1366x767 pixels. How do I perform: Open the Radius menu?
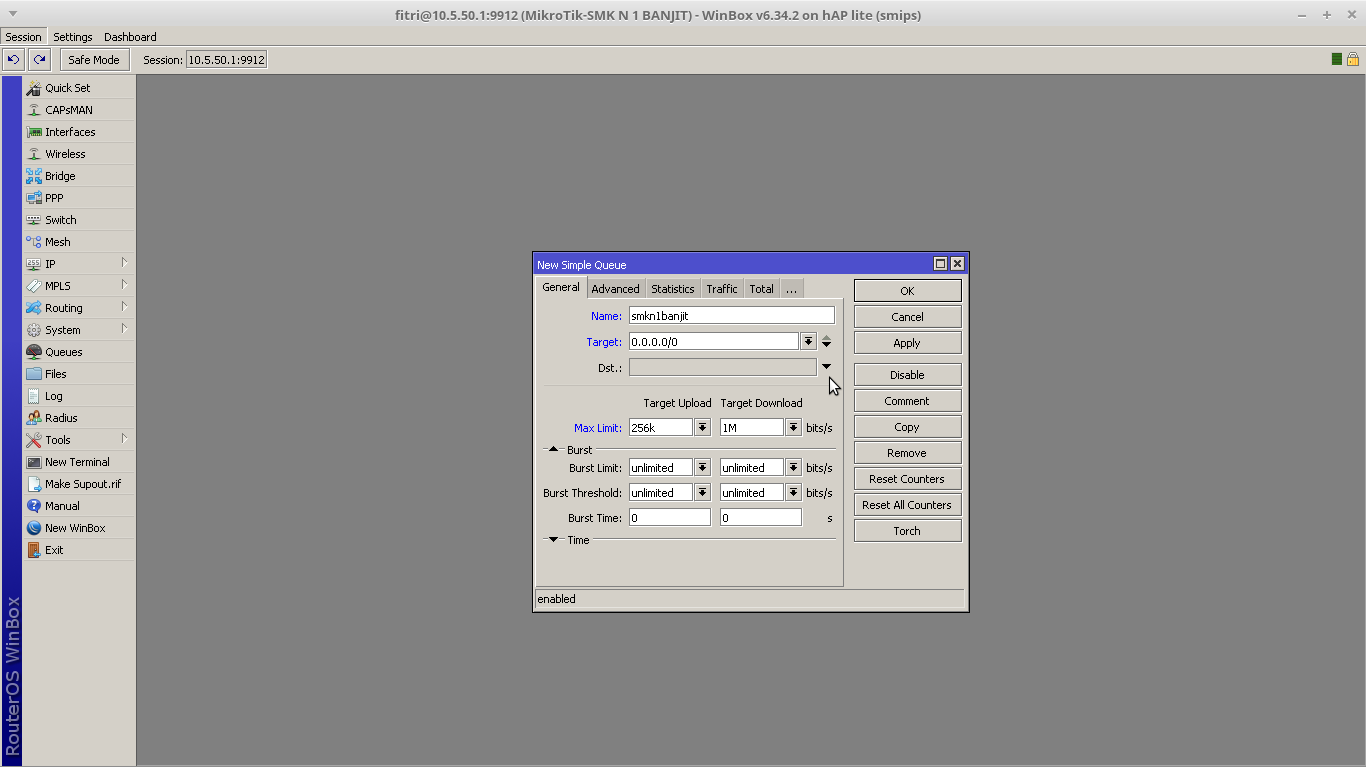pyautogui.click(x=78, y=418)
